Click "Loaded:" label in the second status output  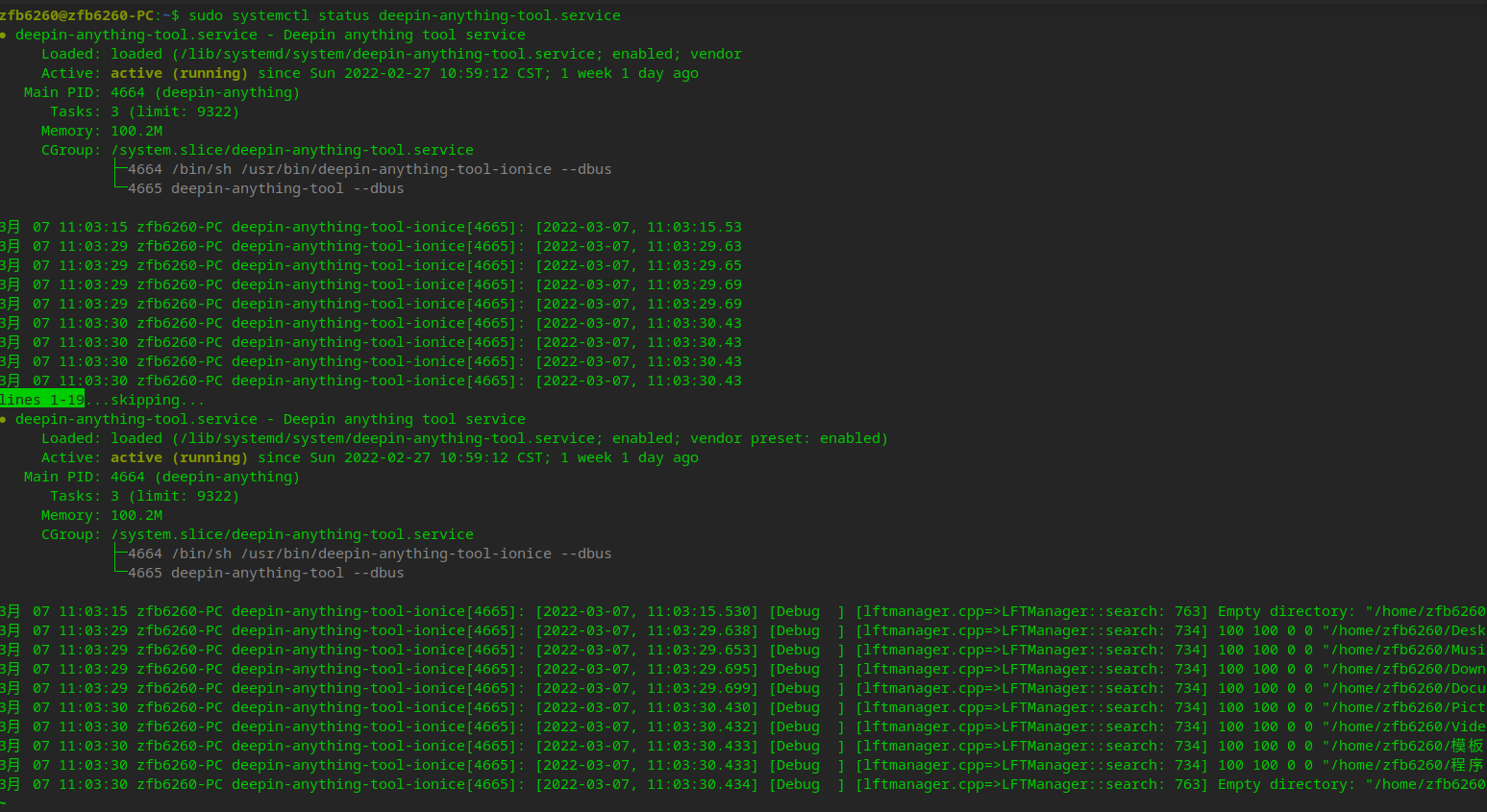[x=71, y=438]
